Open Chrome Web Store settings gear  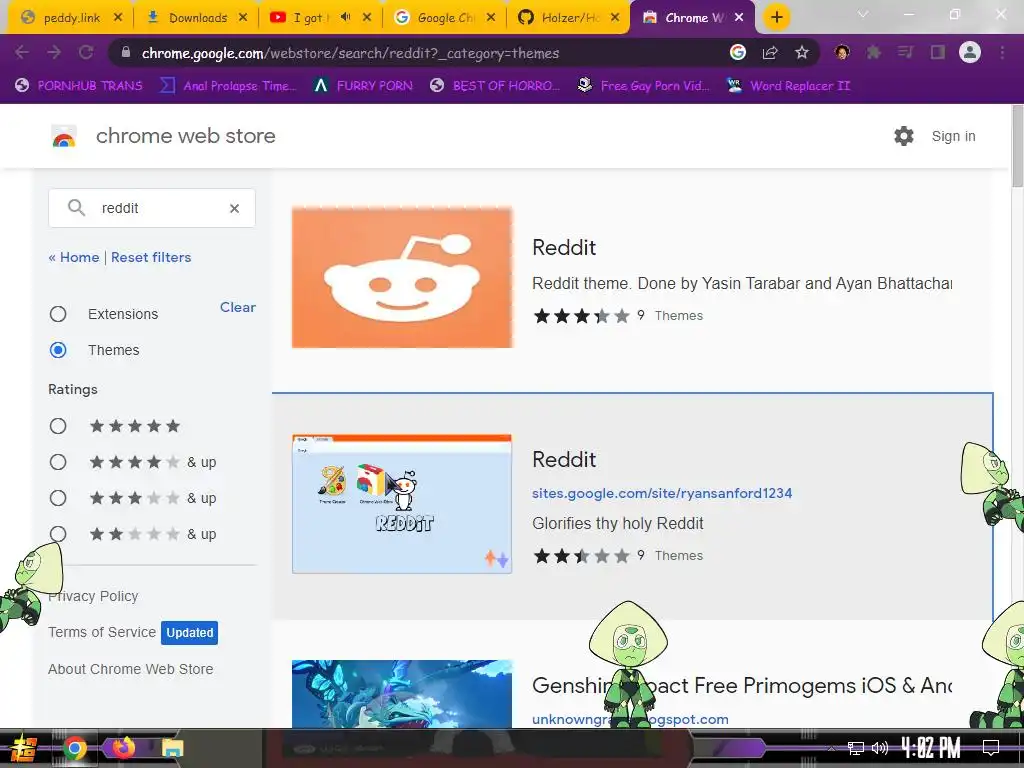click(904, 136)
